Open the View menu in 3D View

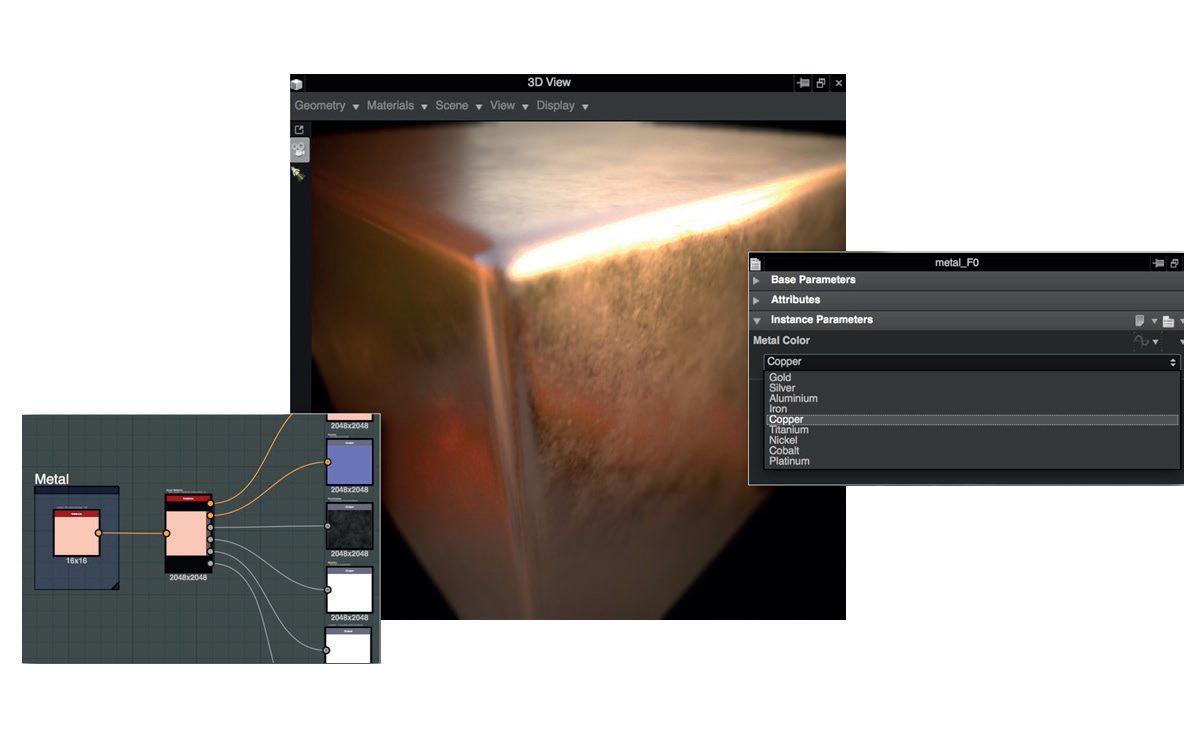pos(509,106)
